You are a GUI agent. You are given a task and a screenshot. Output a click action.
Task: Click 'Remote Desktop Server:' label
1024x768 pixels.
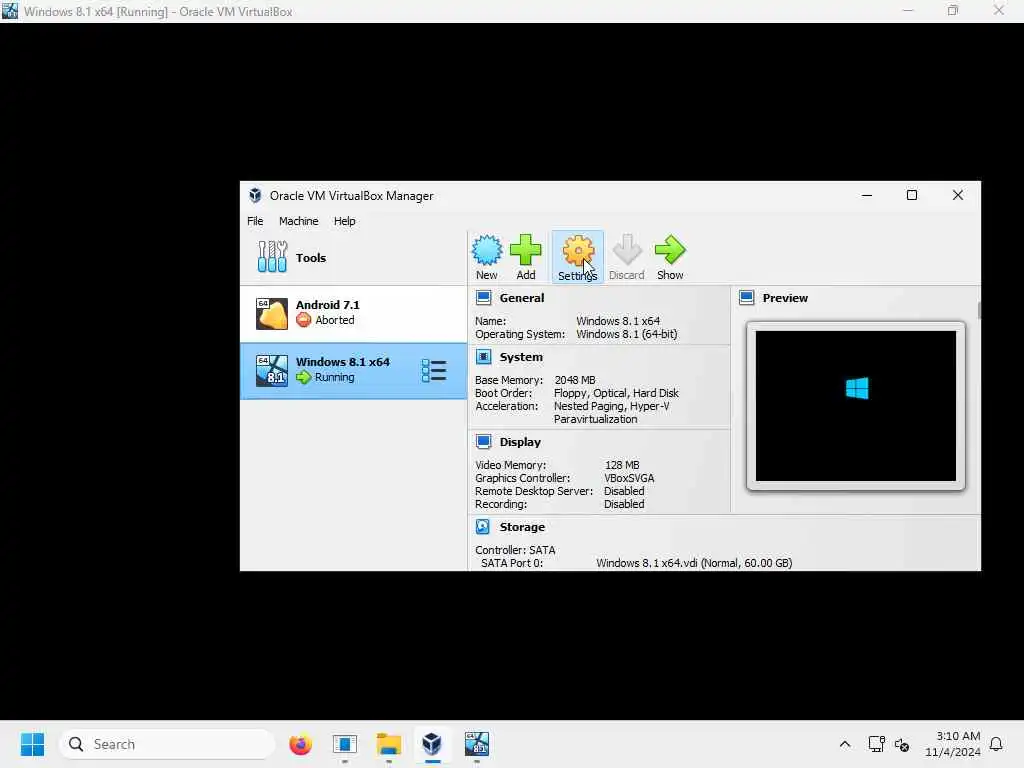pos(534,491)
